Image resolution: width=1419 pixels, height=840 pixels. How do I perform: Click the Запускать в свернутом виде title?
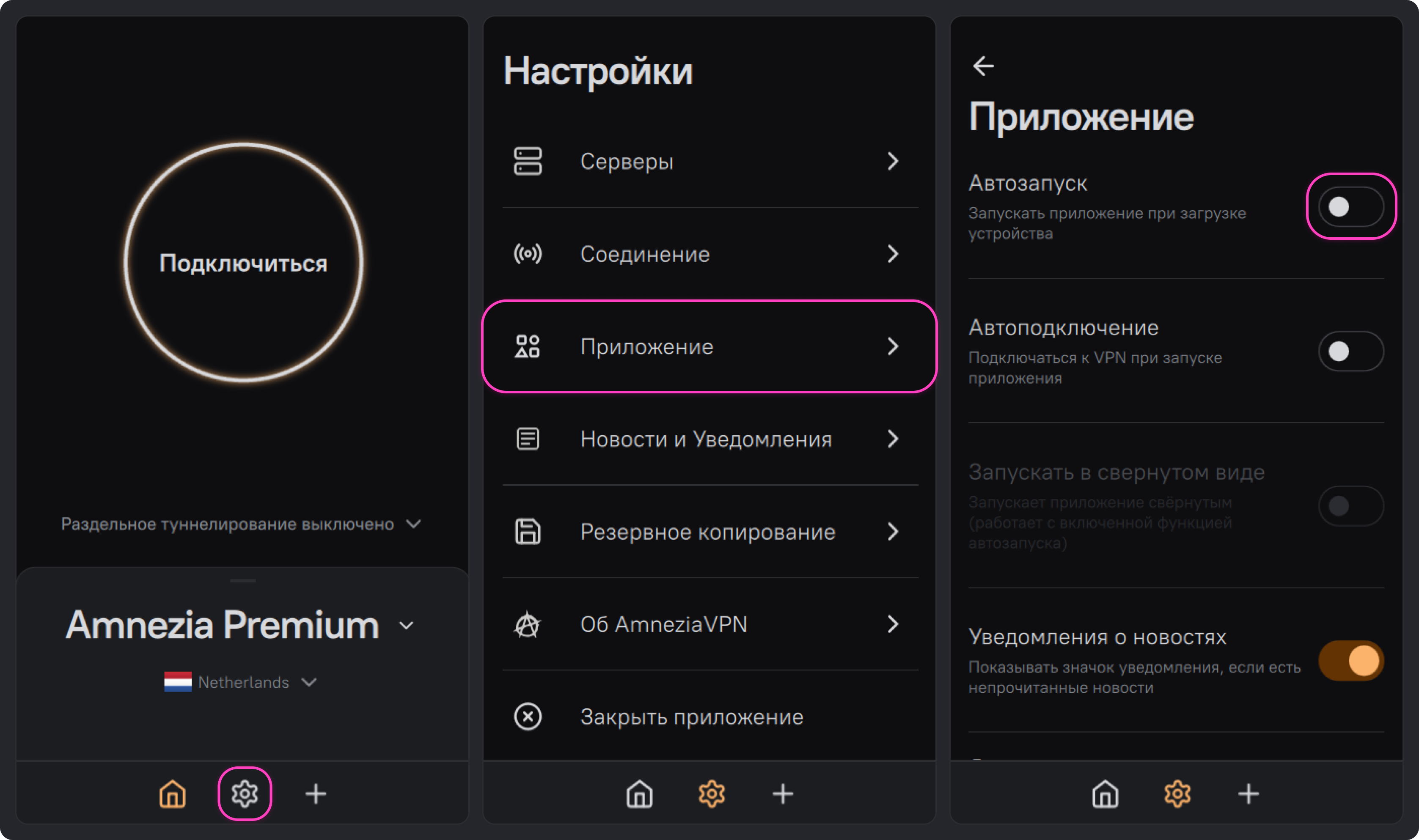click(x=1116, y=472)
